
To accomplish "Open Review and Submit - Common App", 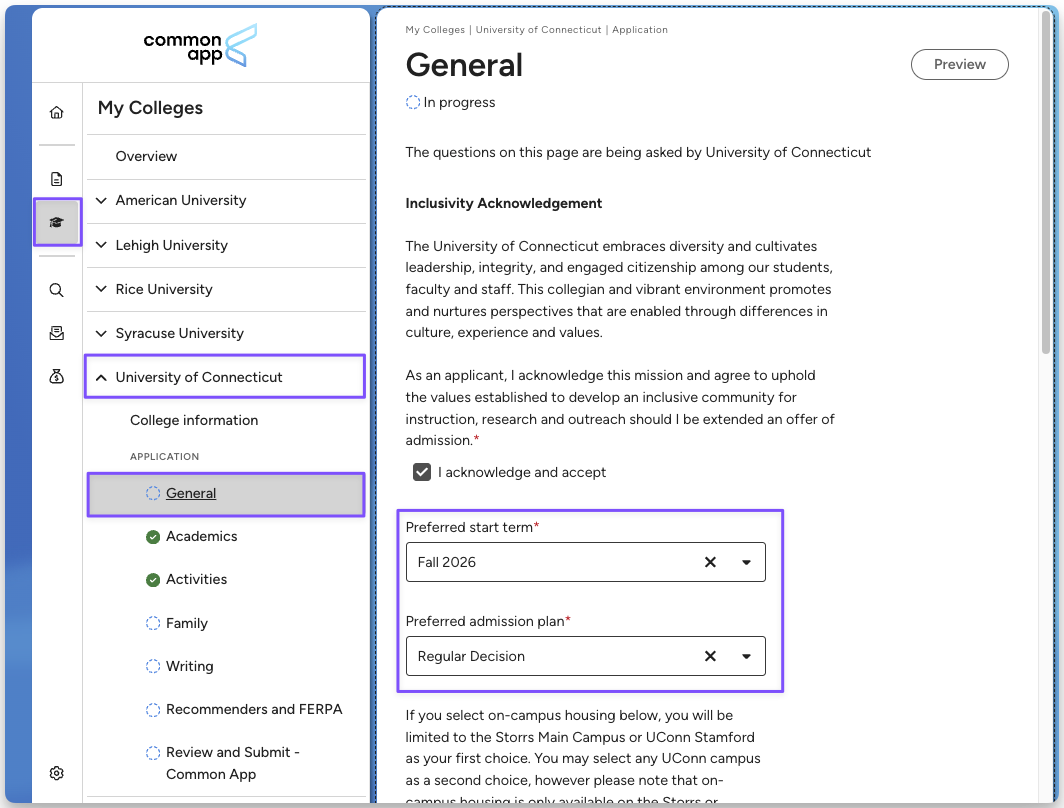I will (233, 763).
